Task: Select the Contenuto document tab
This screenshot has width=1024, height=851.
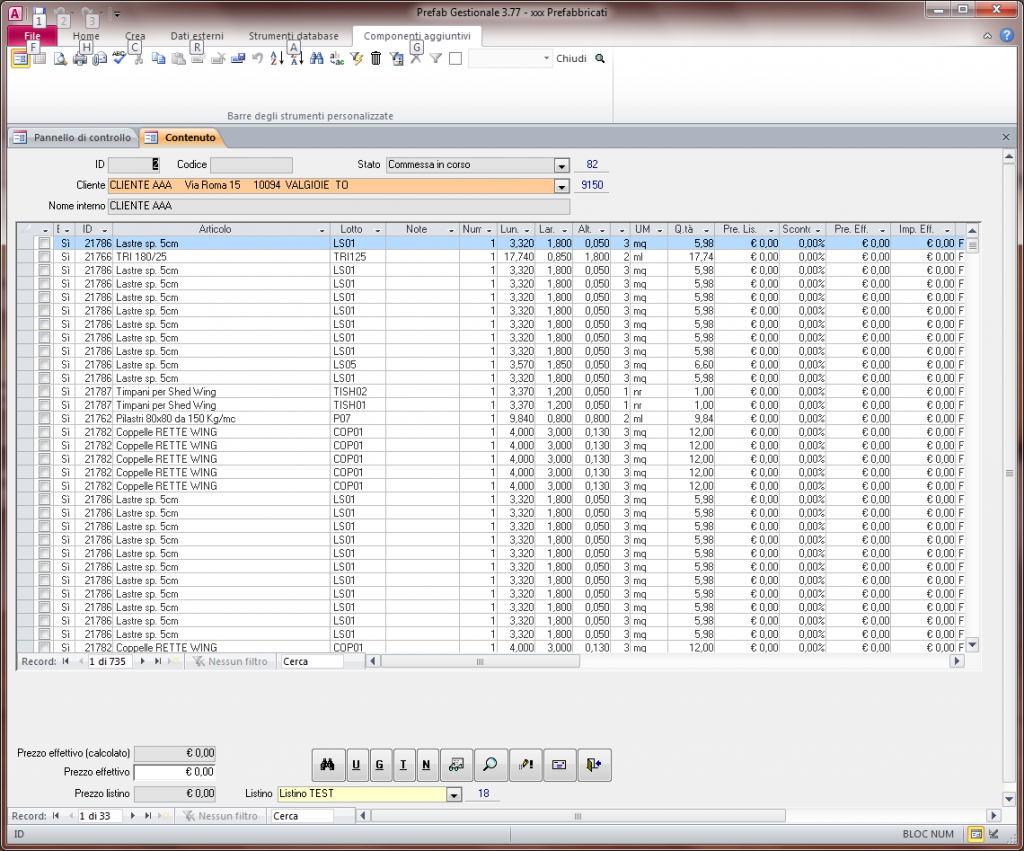Action: click(181, 137)
